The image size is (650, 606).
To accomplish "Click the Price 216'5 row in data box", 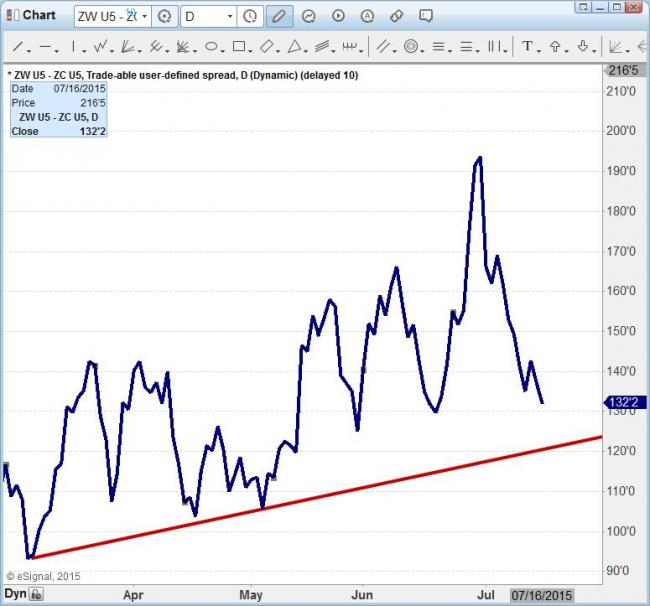I will click(58, 103).
